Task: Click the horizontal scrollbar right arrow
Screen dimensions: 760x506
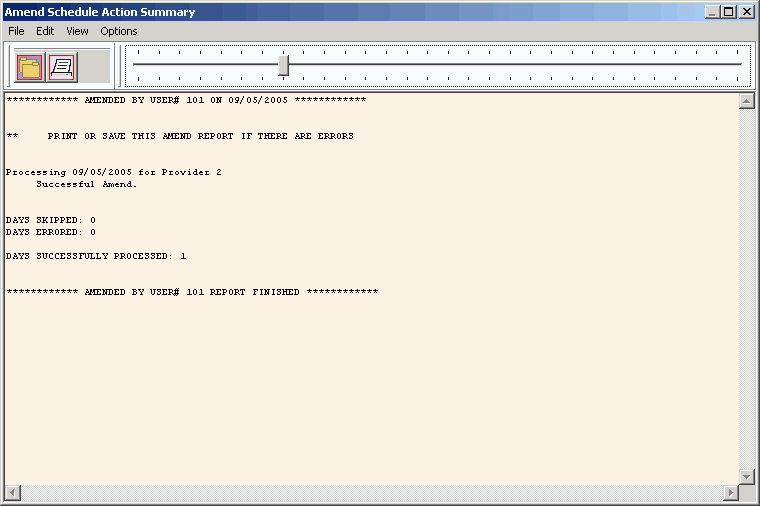Action: (x=730, y=493)
